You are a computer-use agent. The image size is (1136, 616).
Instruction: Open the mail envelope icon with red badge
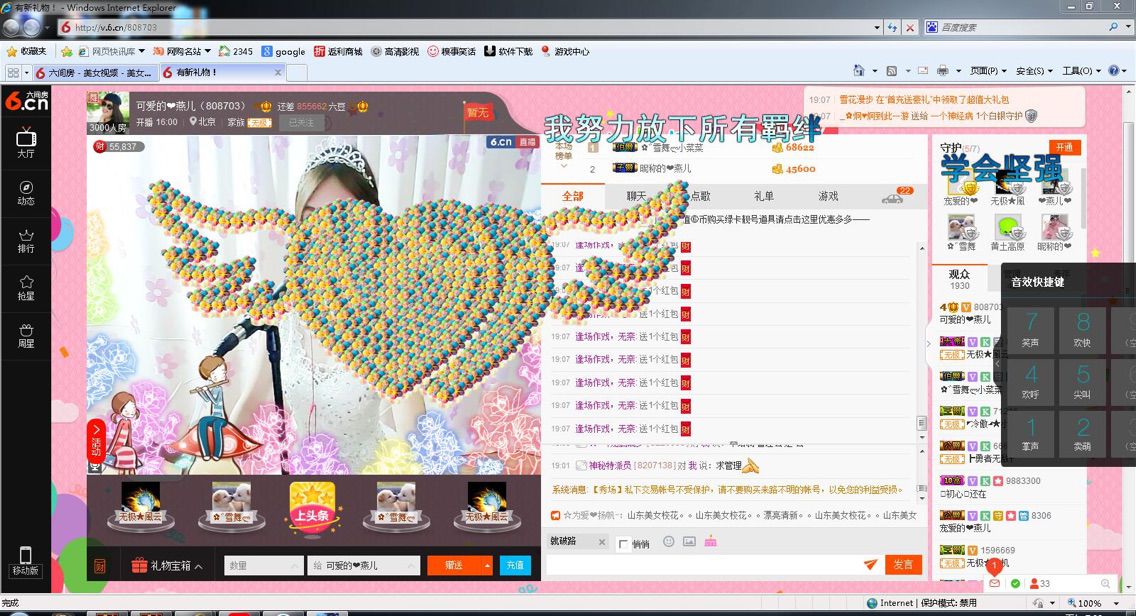995,583
